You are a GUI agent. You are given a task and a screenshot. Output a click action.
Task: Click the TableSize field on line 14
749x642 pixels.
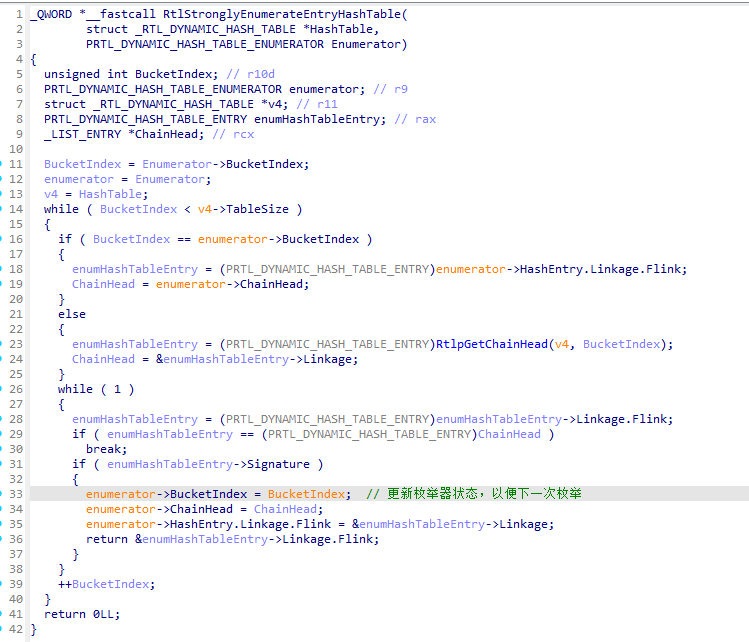pos(257,209)
